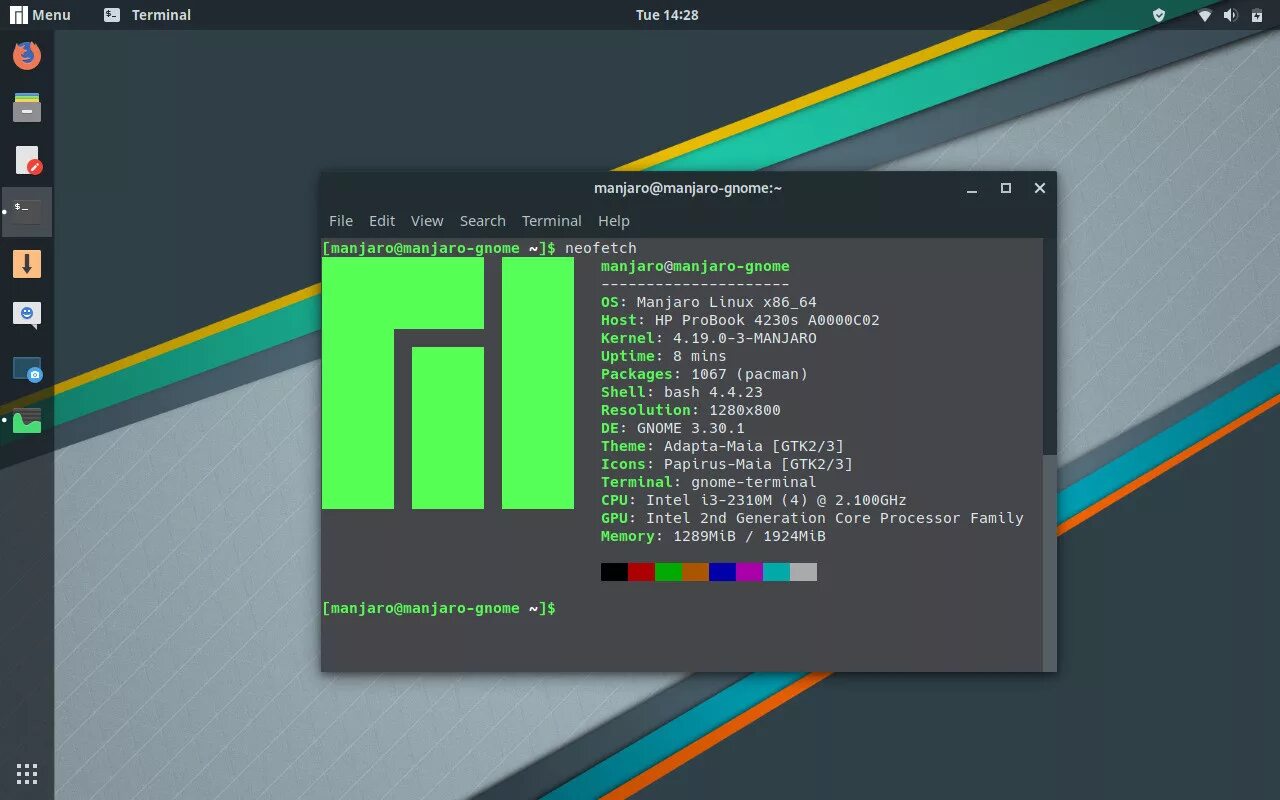
Task: Click the 'Host: HP ProBook 4230s' line
Action: pos(740,320)
